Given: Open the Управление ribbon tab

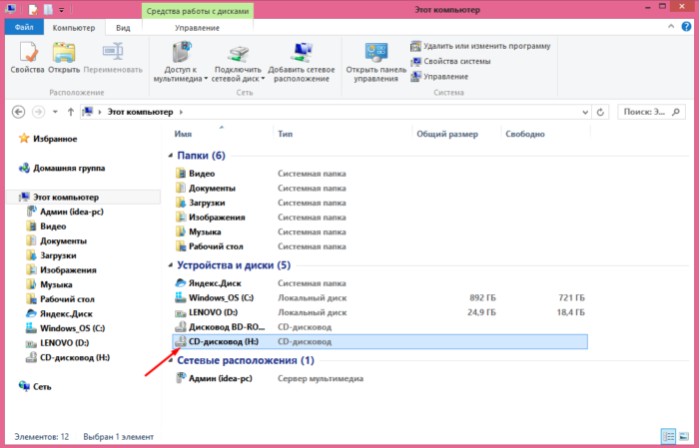Looking at the screenshot, I should click(197, 28).
